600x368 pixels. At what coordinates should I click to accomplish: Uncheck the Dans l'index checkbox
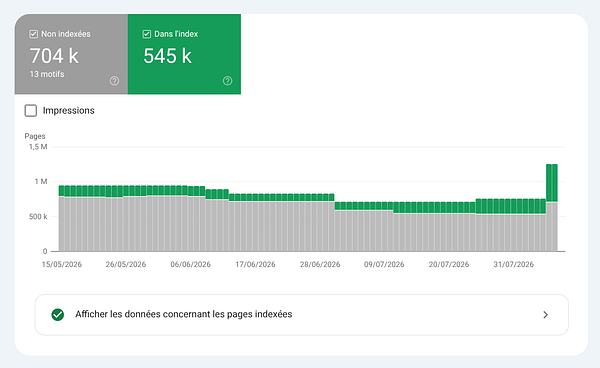tap(147, 34)
